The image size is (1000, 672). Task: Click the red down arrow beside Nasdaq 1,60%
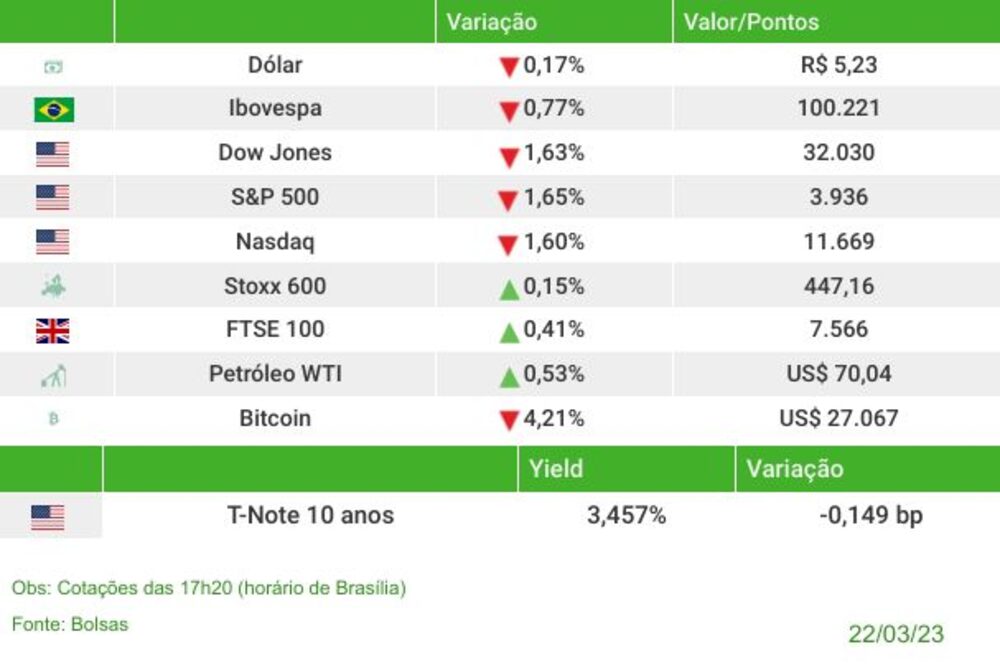(508, 244)
